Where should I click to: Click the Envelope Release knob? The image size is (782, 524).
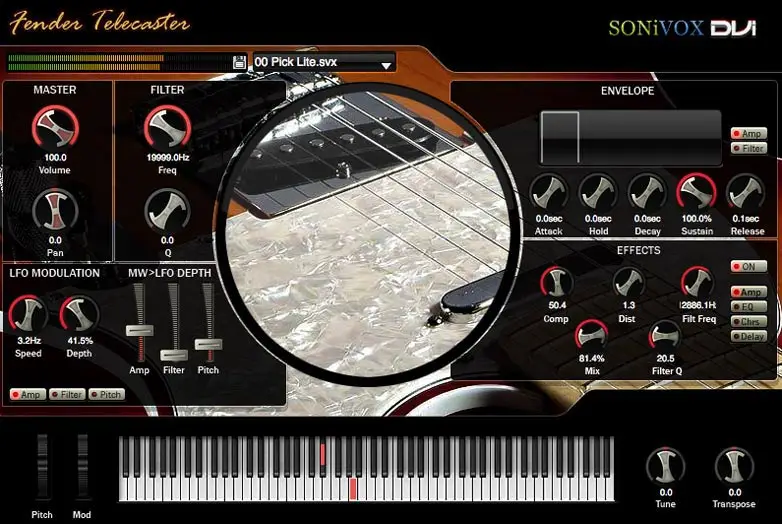[746, 193]
